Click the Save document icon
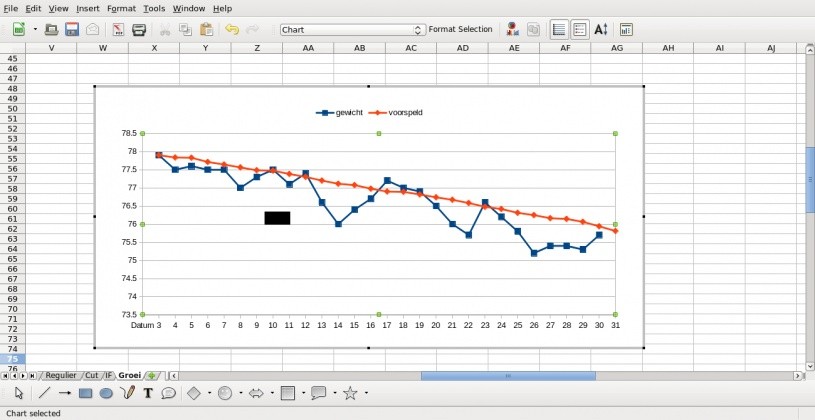Screen dimensions: 815x420 (x=72, y=30)
